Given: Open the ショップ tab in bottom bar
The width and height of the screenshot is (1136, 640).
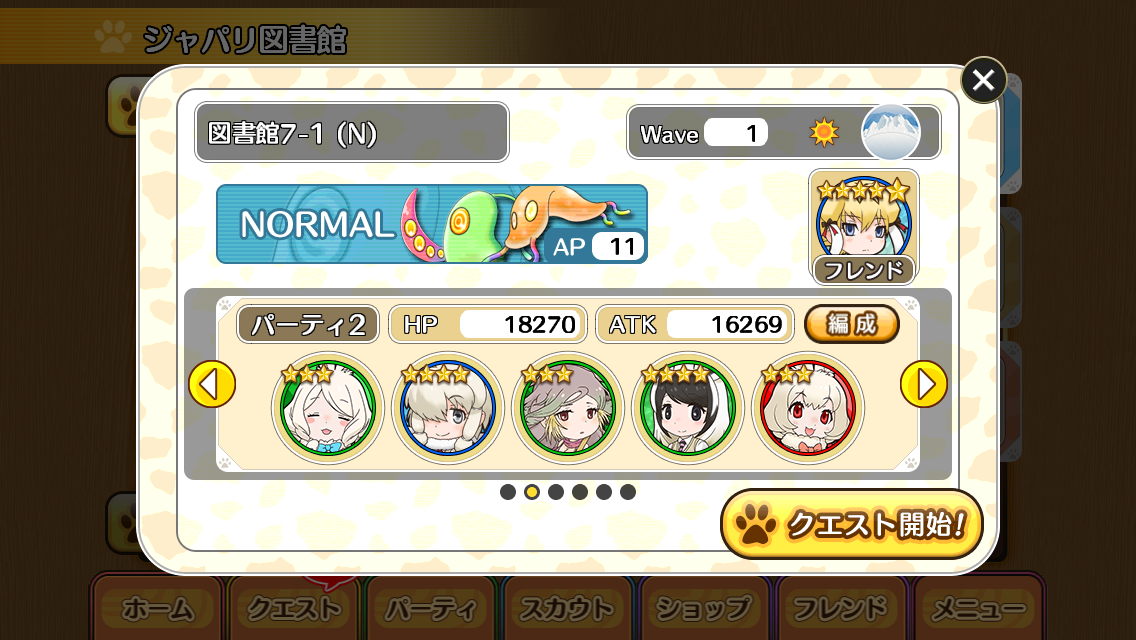Looking at the screenshot, I should pos(704,608).
